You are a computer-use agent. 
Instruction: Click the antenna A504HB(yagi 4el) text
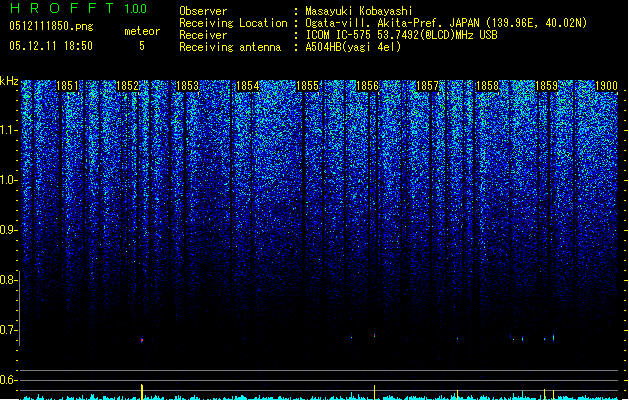pyautogui.click(x=353, y=47)
